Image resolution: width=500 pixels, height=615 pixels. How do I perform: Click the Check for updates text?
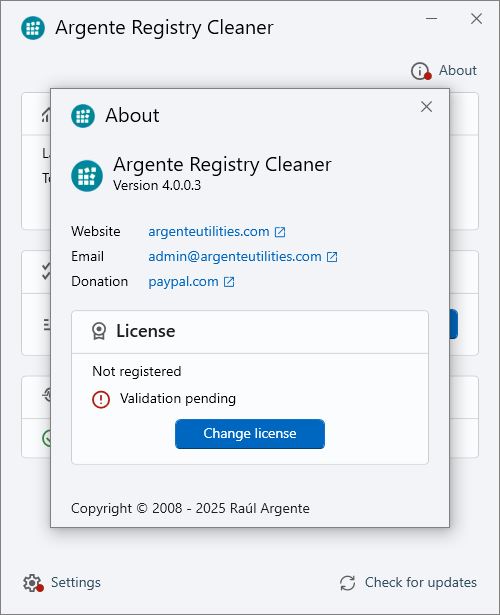point(421,582)
